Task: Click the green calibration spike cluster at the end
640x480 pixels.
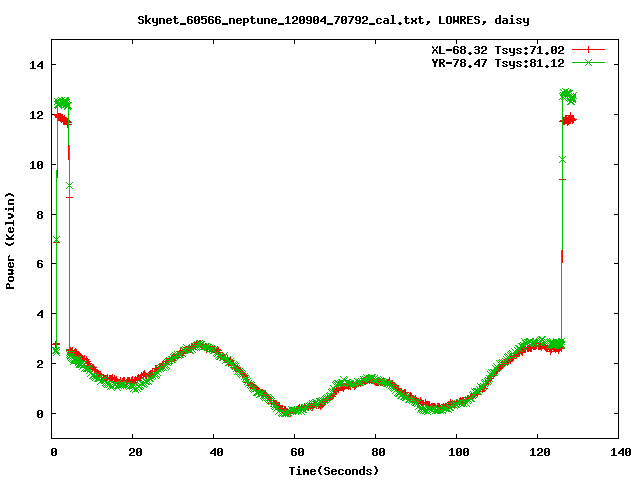Action: tap(568, 96)
